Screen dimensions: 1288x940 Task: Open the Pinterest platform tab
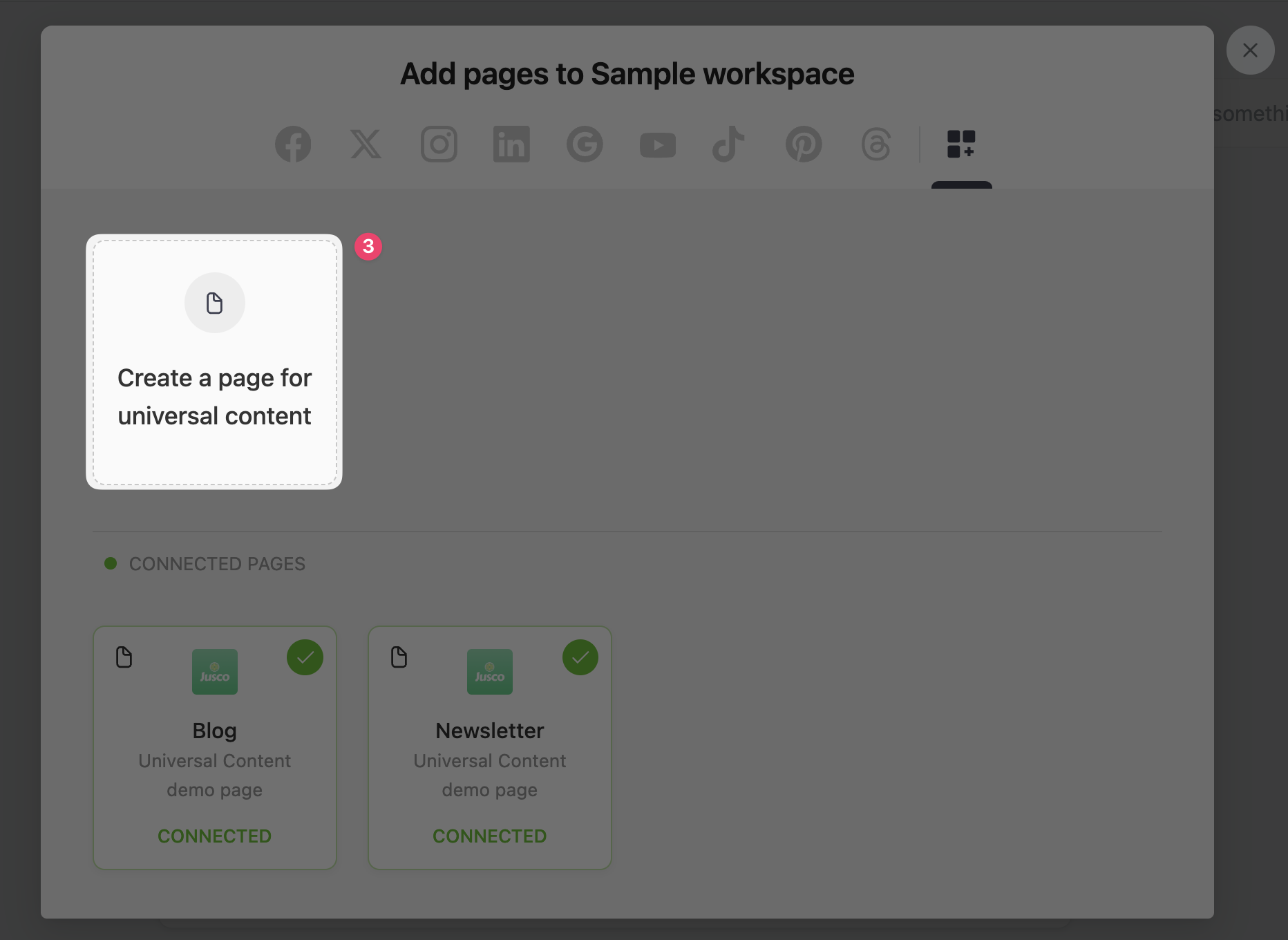coord(803,144)
